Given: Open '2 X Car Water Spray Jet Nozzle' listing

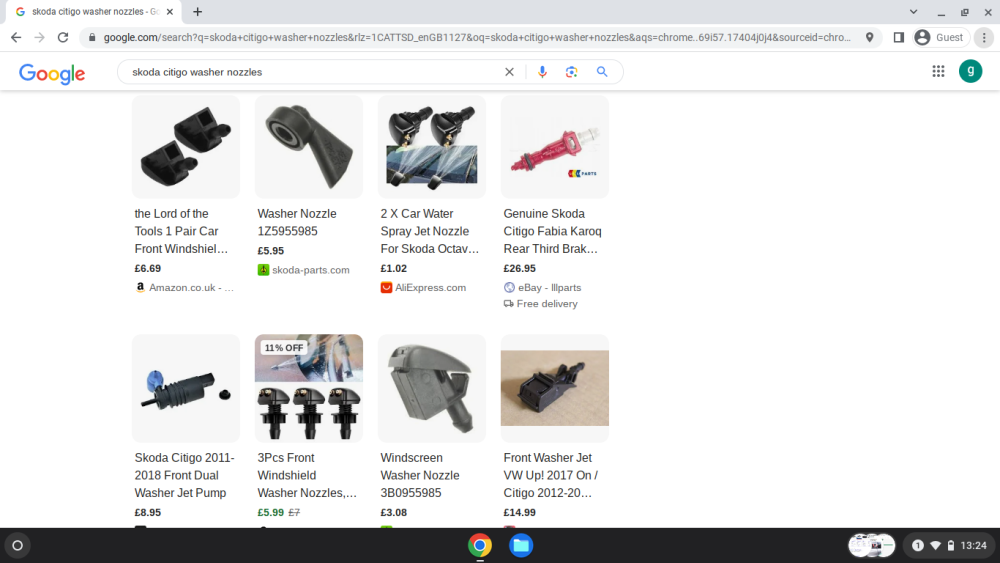Looking at the screenshot, I should tap(430, 231).
